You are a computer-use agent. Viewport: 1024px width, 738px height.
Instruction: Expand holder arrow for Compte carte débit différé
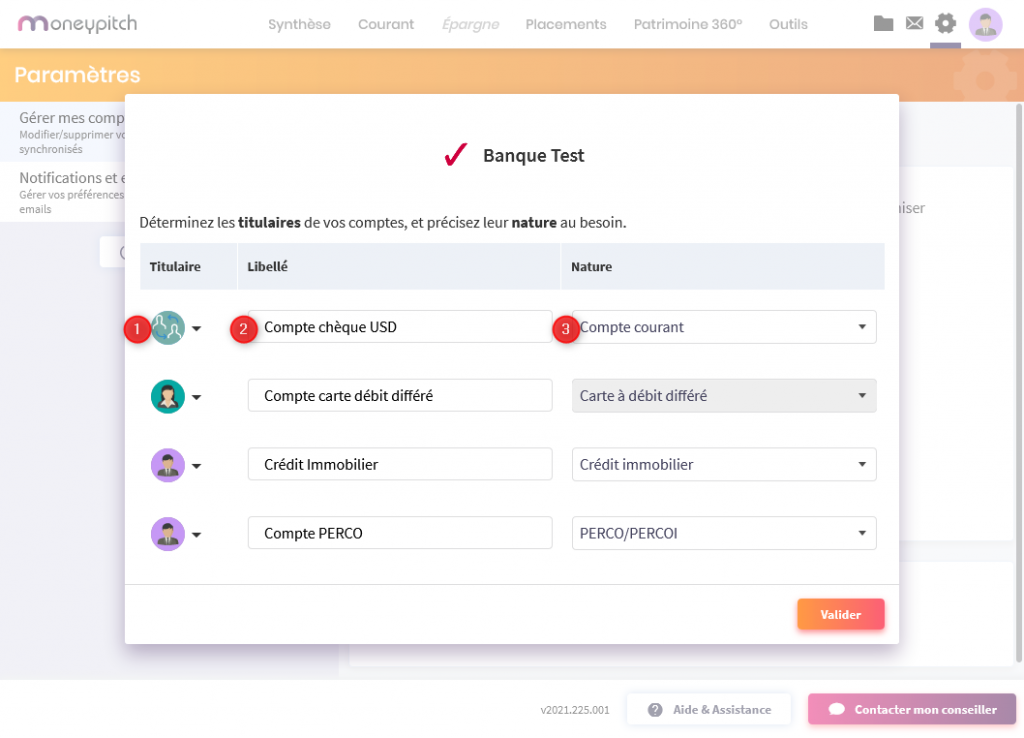pyautogui.click(x=197, y=398)
